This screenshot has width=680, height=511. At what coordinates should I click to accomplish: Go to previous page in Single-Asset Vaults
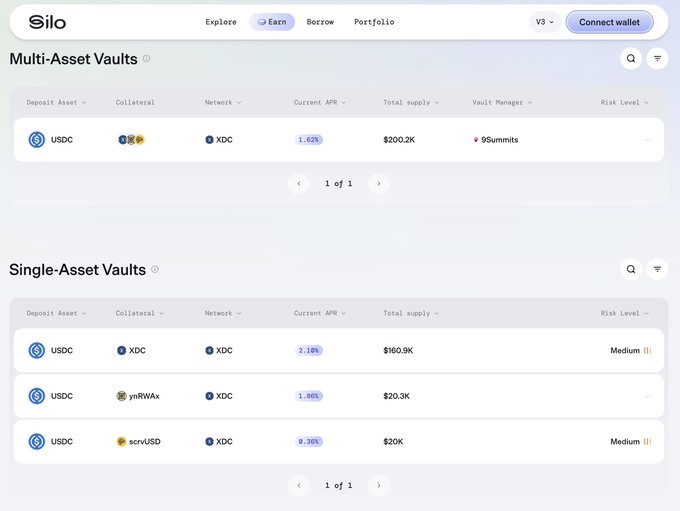(299, 485)
